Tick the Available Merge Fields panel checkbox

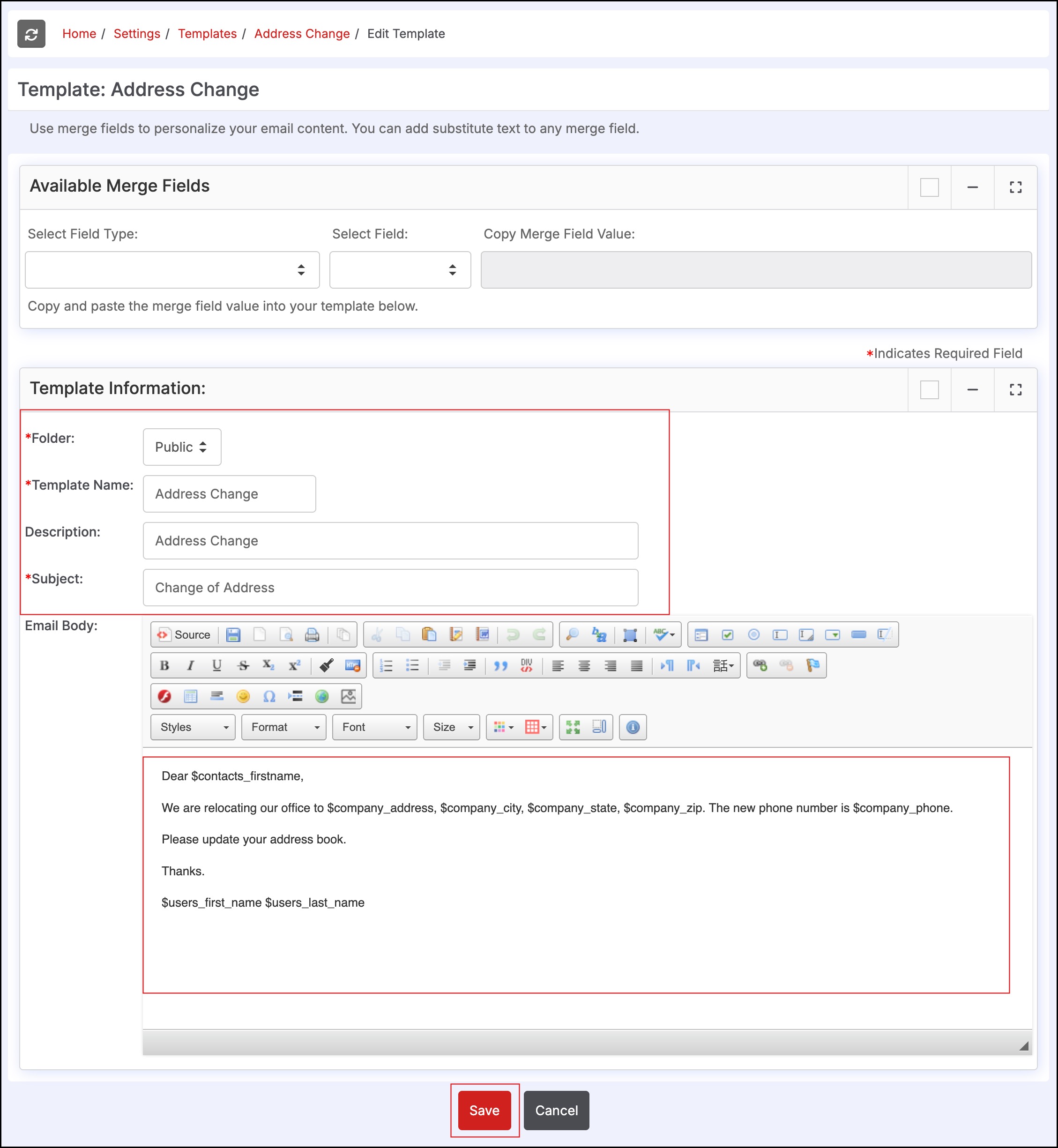pyautogui.click(x=929, y=187)
